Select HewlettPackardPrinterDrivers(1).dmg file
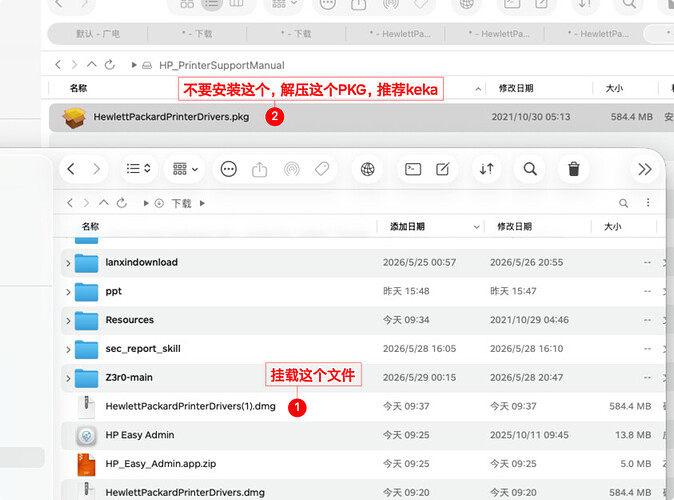Screen dimensions: 674x500 coord(190,406)
